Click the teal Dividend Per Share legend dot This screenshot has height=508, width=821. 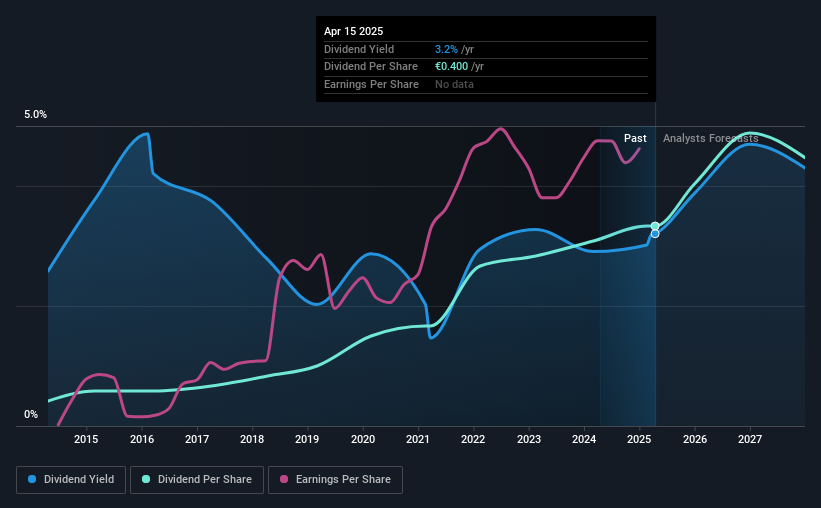[146, 479]
